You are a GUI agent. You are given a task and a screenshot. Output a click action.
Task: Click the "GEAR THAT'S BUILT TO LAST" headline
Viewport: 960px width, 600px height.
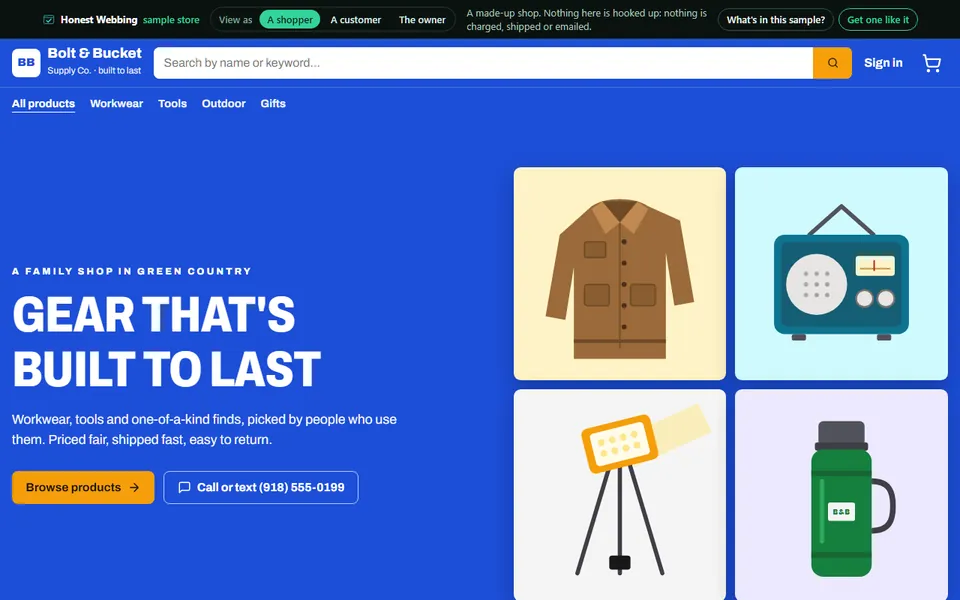[167, 342]
